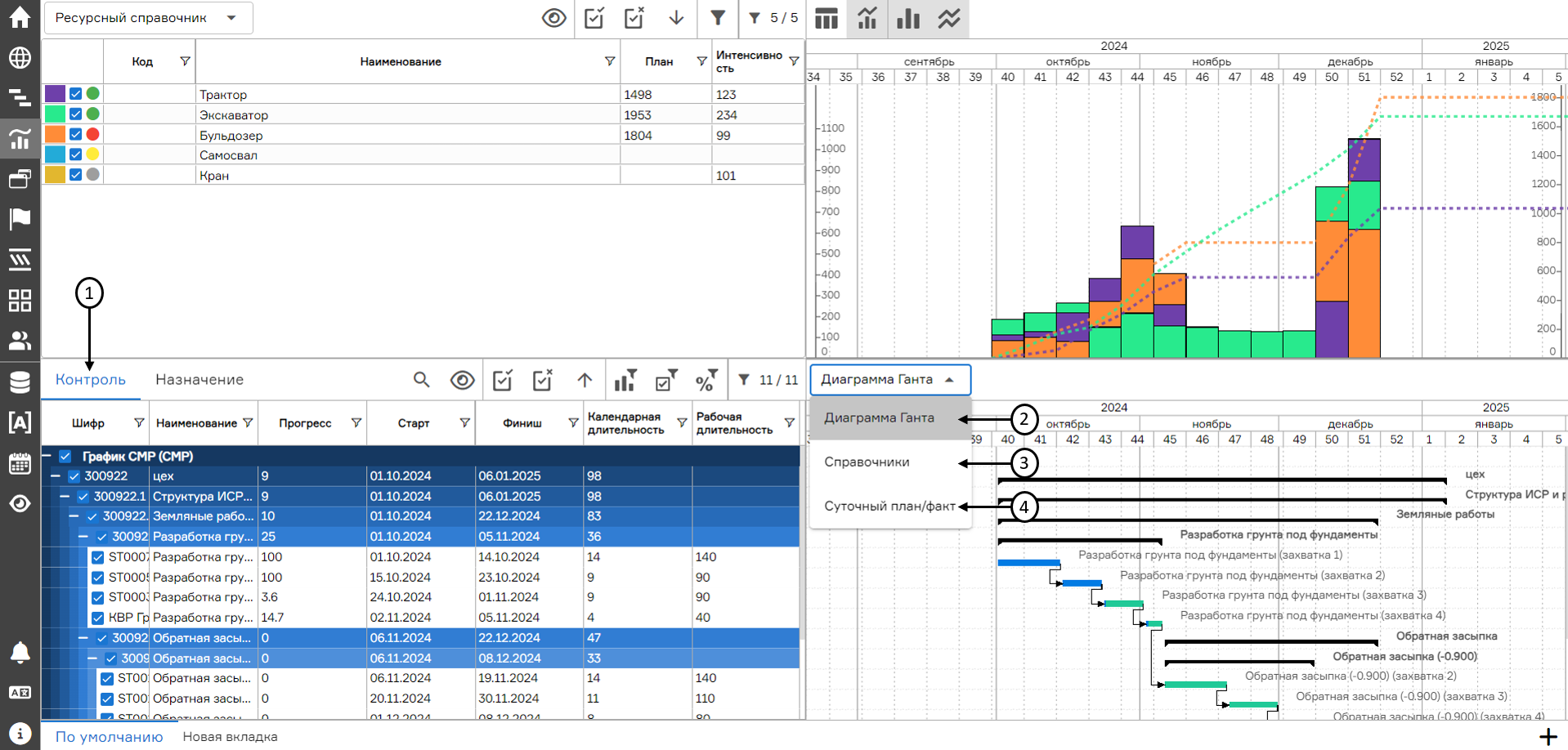Toggle eye visibility in resource toolbar
This screenshot has height=750, width=1568.
554,18
